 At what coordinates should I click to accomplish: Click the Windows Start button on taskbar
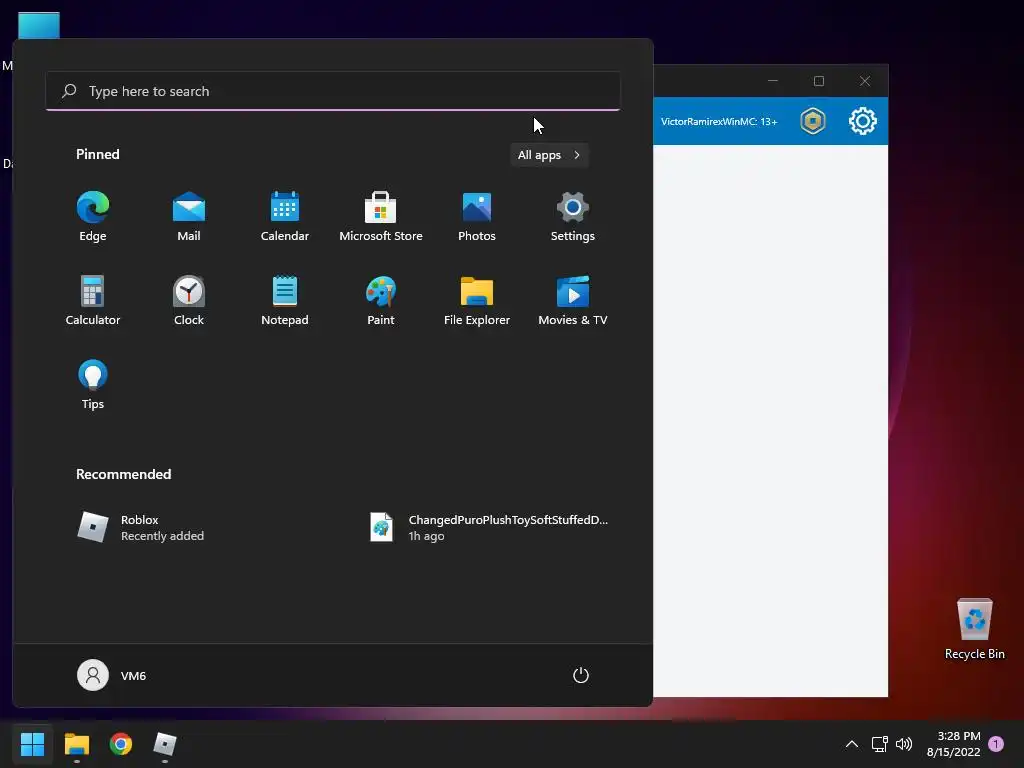pyautogui.click(x=32, y=744)
